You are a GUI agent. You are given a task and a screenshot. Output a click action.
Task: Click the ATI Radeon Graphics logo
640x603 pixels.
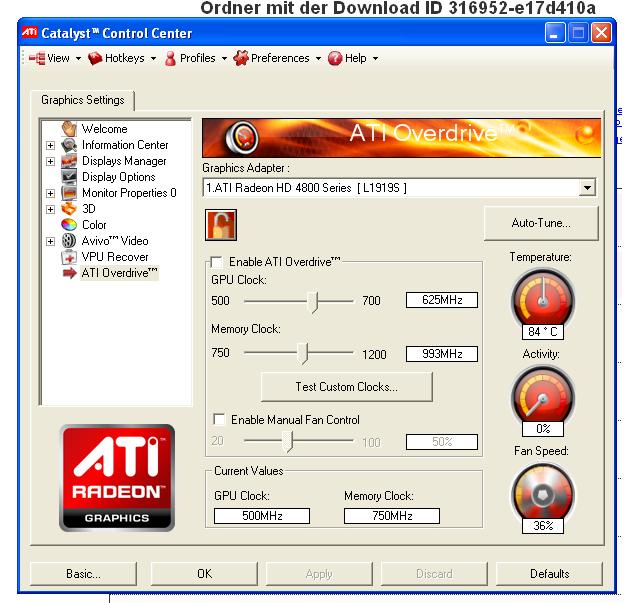tap(117, 478)
